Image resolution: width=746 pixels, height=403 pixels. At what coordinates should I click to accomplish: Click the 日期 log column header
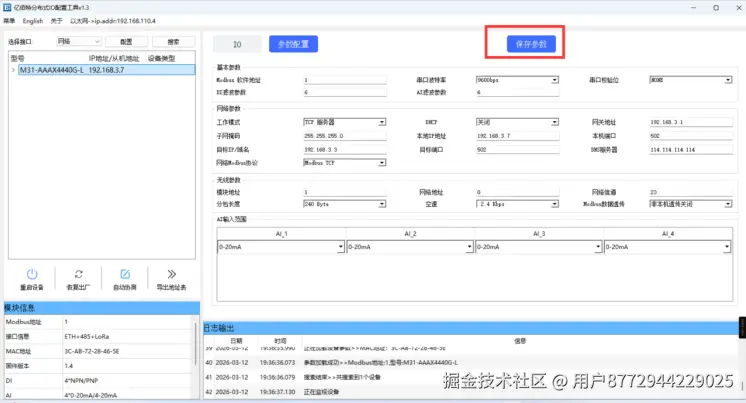click(236, 341)
